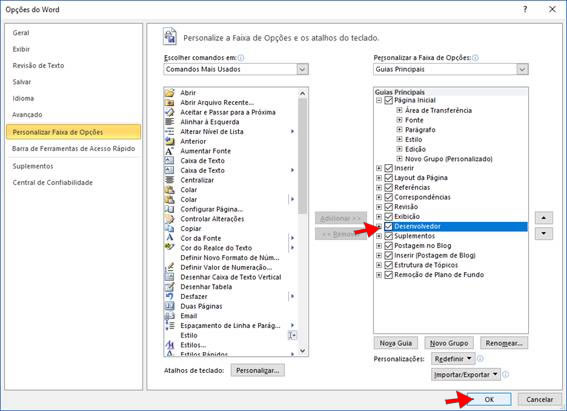The height and width of the screenshot is (411, 567).
Task: Move selected tab down with arrow button
Action: point(544,234)
